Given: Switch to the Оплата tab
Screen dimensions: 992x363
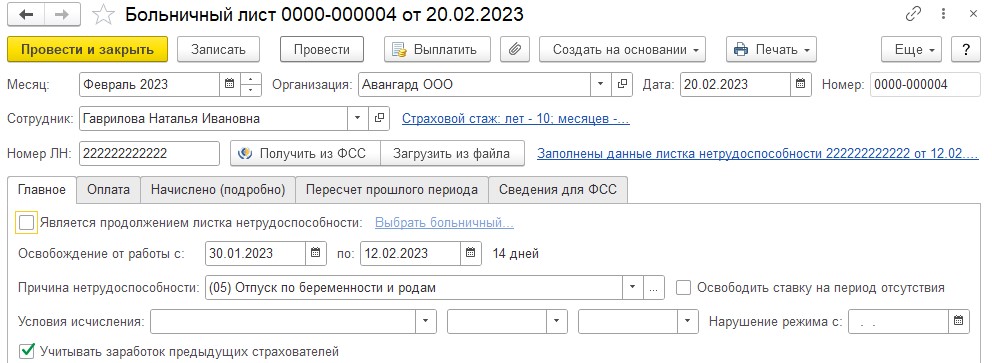Looking at the screenshot, I should tap(109, 190).
